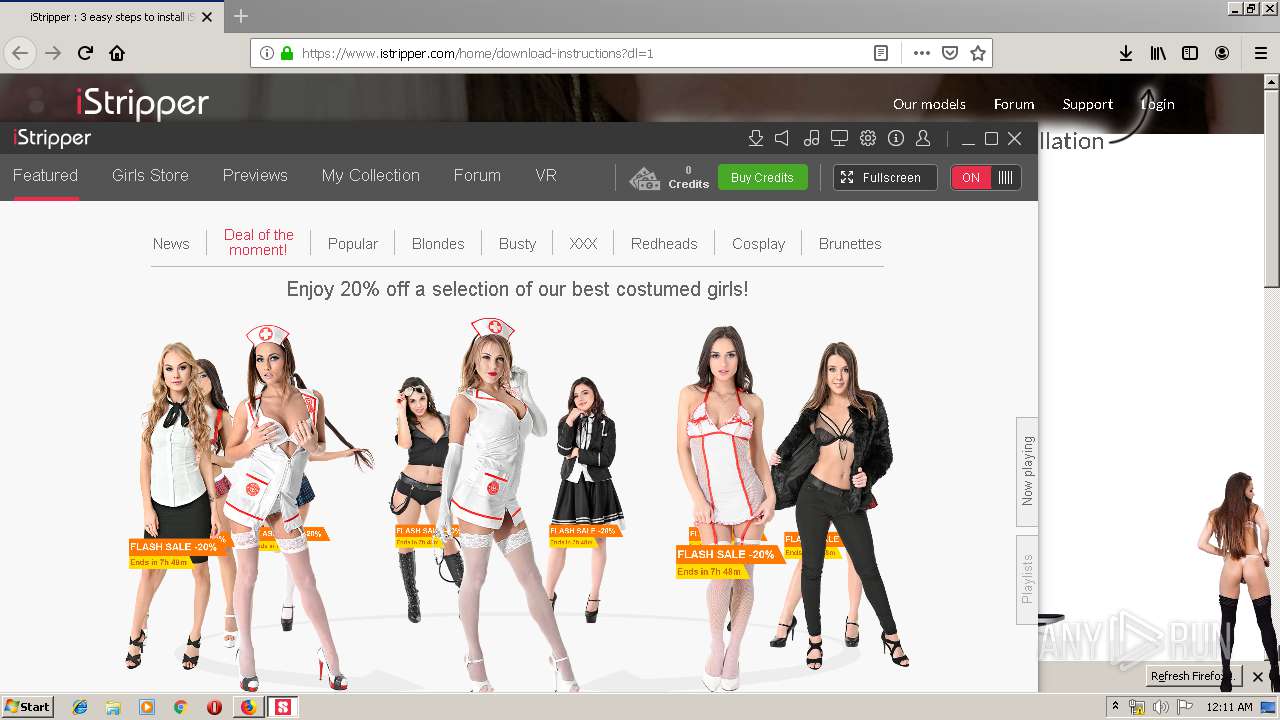Select the Cosplay category
The image size is (1280, 720).
758,243
